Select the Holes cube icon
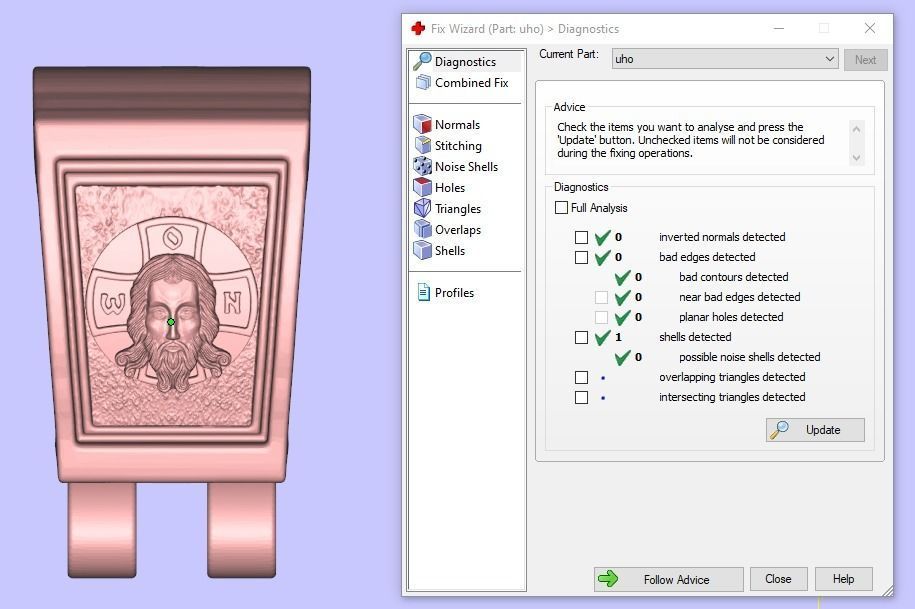Screen dimensions: 915x609 [422, 187]
